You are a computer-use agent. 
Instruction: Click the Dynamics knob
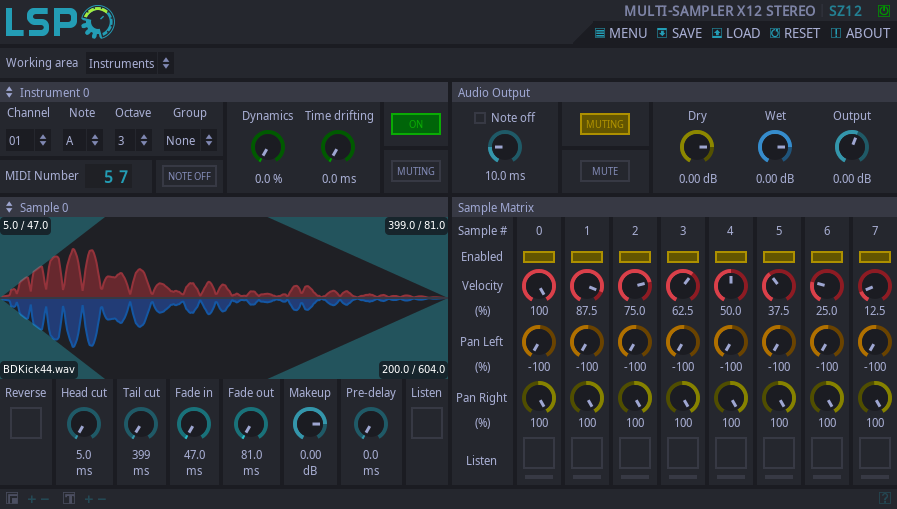pyautogui.click(x=268, y=147)
